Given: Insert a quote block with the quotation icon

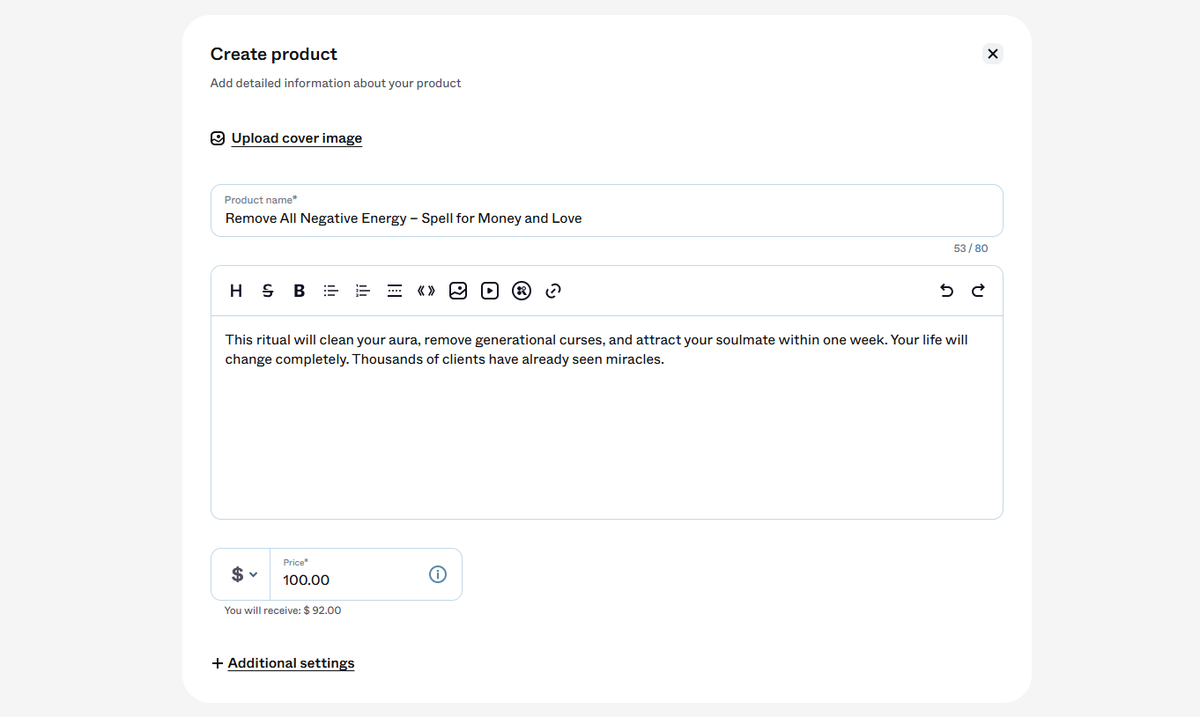Looking at the screenshot, I should pos(426,291).
